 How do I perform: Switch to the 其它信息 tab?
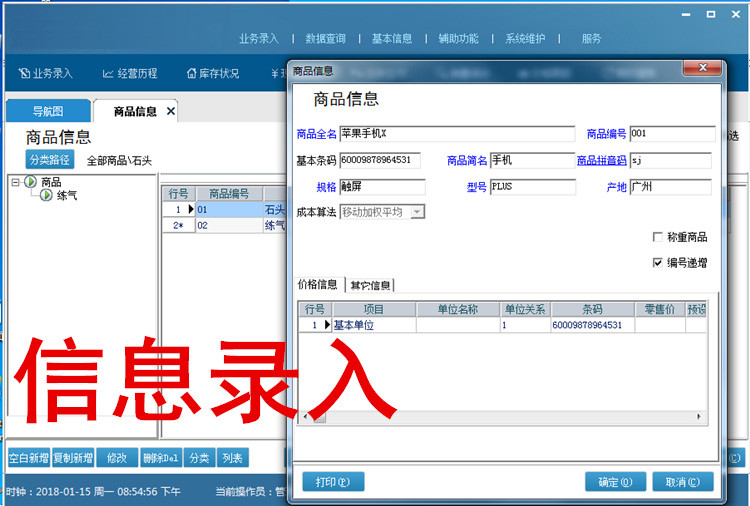[370, 284]
